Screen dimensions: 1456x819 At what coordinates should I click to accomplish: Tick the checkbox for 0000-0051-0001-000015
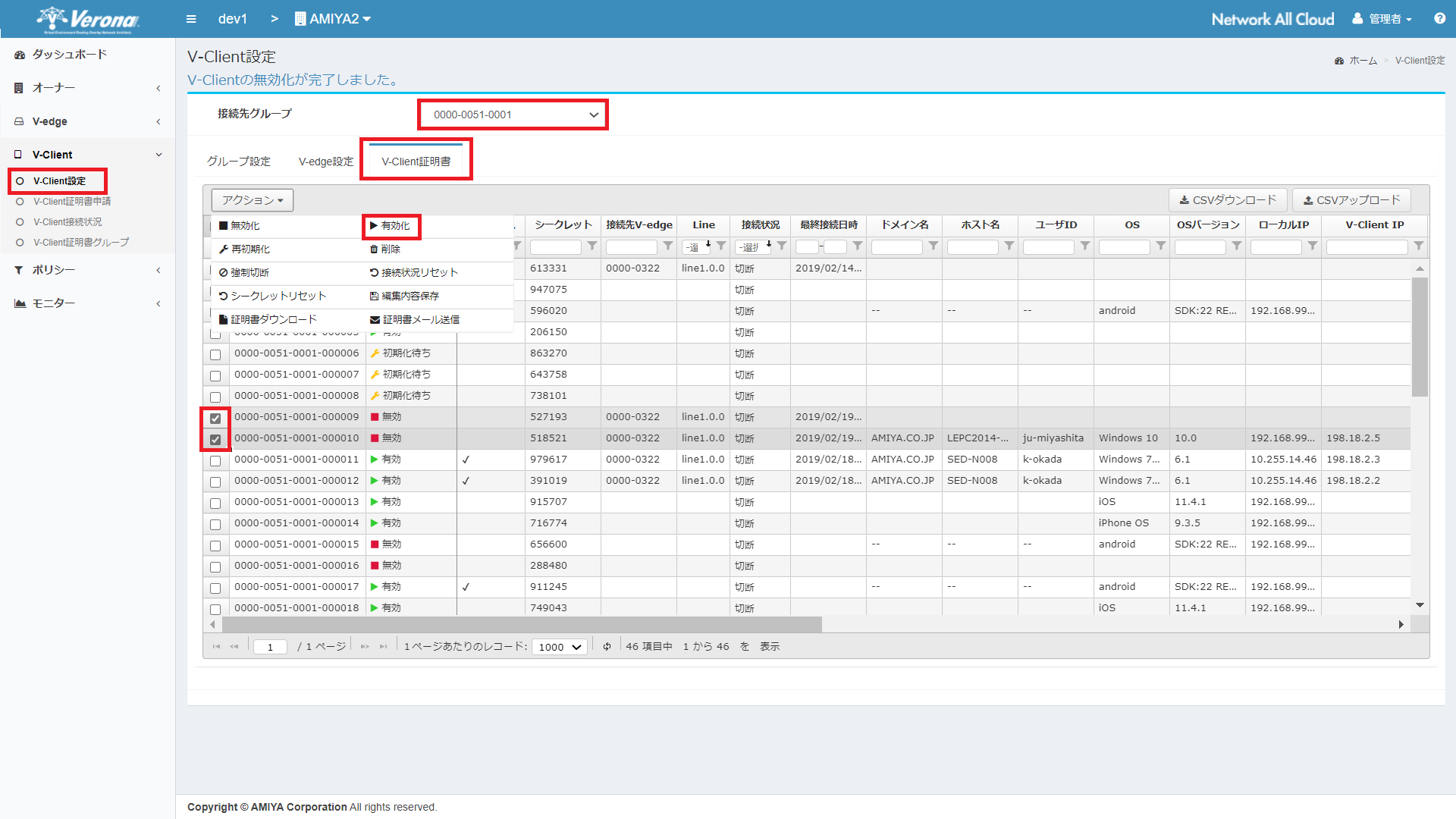tap(215, 546)
